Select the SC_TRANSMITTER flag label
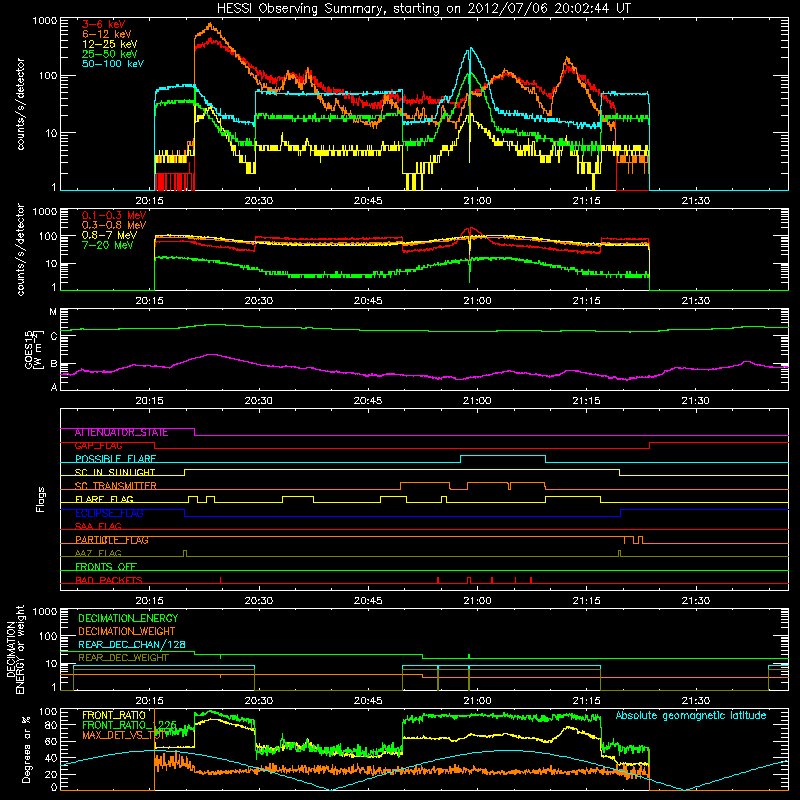The width and height of the screenshot is (800, 800). click(x=116, y=486)
